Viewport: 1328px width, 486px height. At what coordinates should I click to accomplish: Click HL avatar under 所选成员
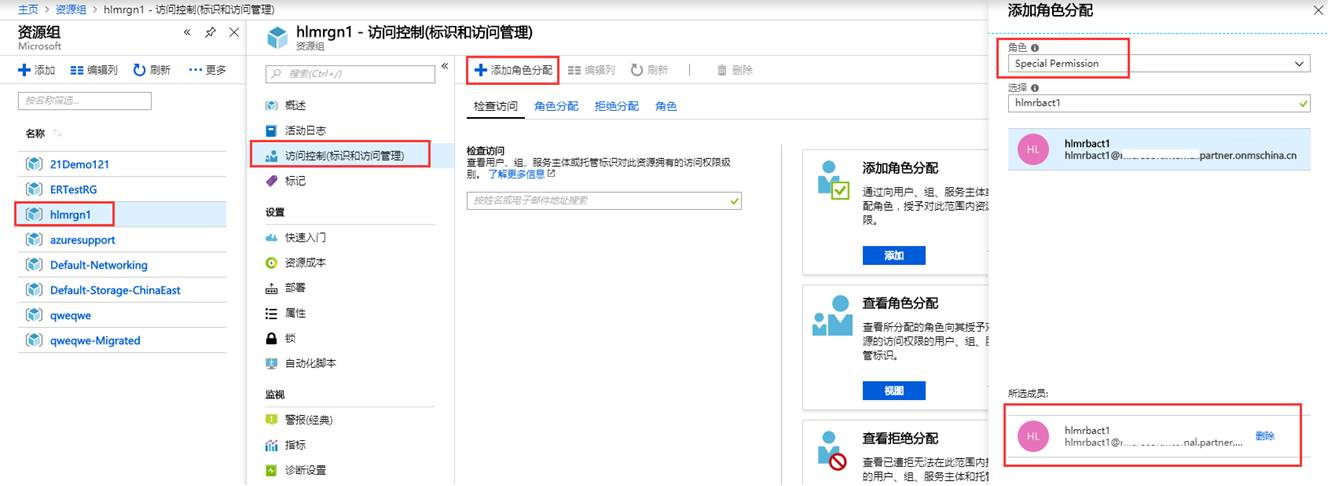1033,436
